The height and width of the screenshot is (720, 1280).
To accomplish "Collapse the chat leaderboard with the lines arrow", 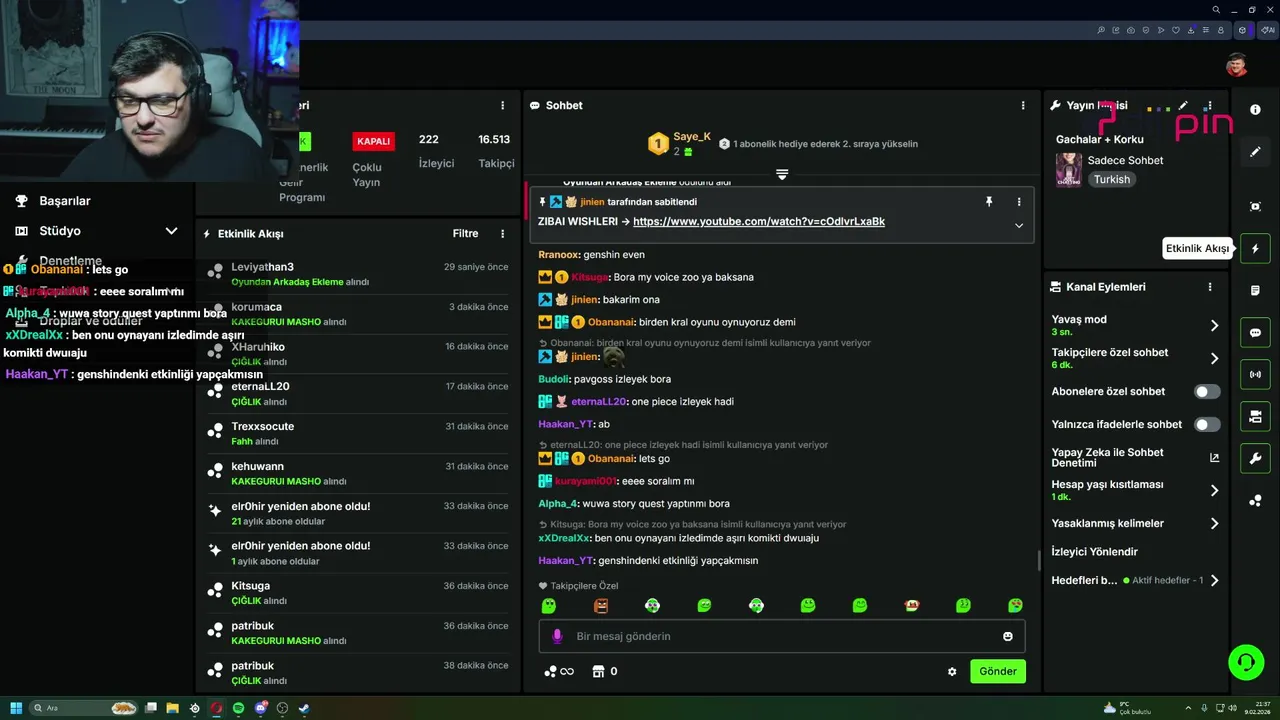I will click(782, 175).
